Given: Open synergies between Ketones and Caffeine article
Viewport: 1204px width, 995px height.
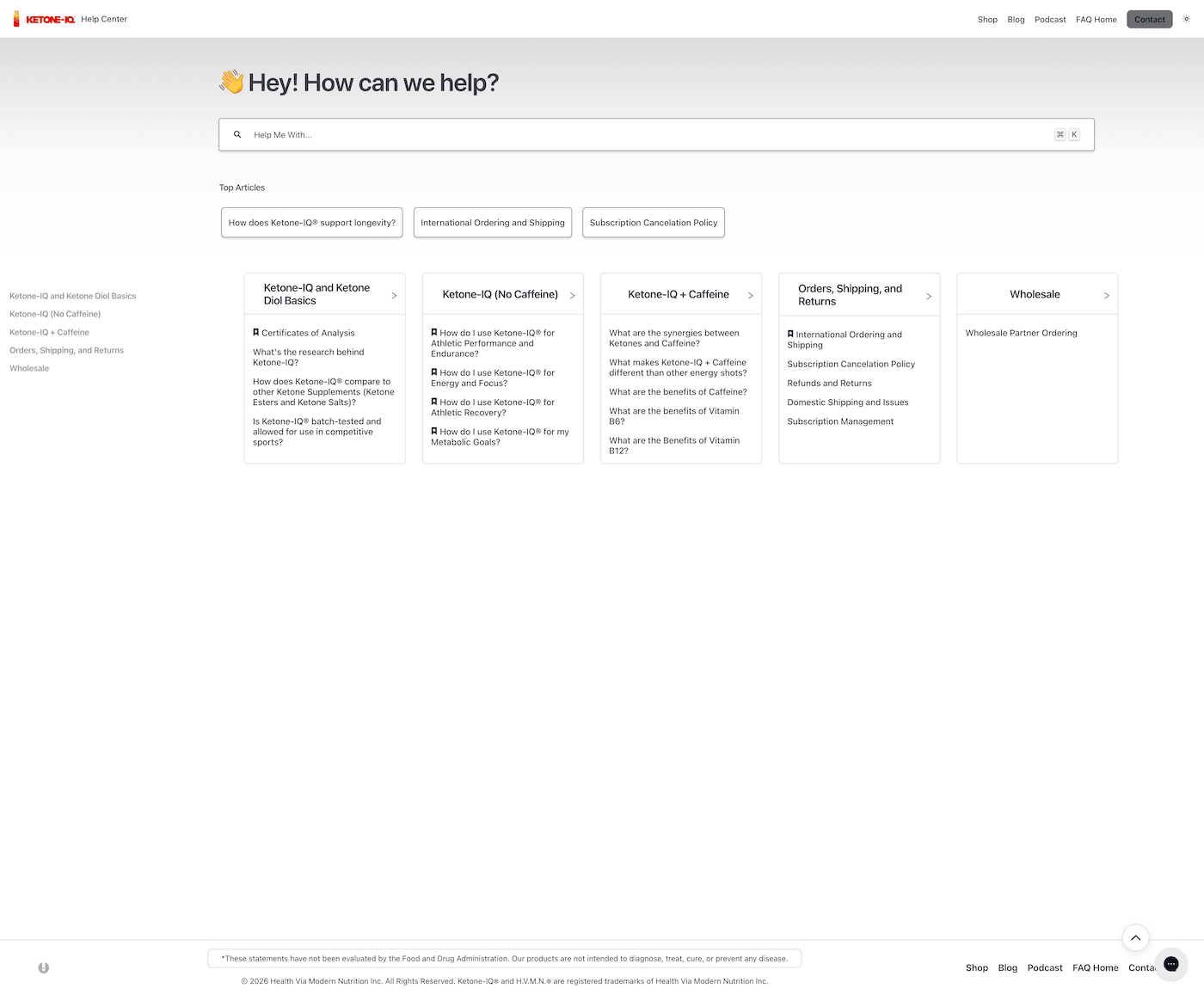Looking at the screenshot, I should pyautogui.click(x=674, y=338).
